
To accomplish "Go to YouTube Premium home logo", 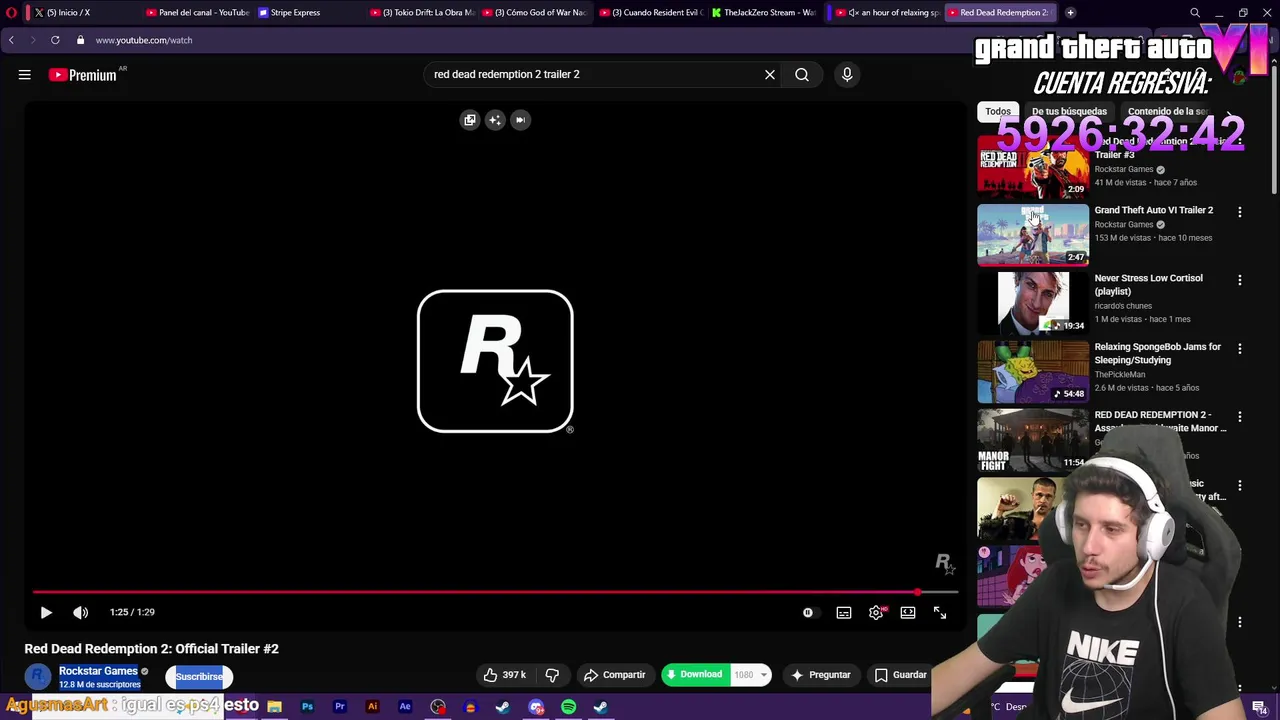I will [83, 75].
